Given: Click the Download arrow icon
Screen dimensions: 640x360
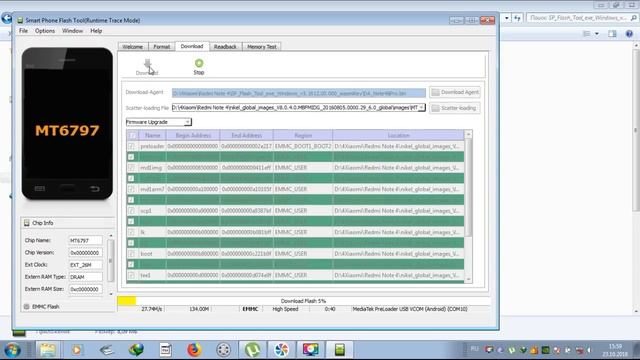Looking at the screenshot, I should 147,63.
